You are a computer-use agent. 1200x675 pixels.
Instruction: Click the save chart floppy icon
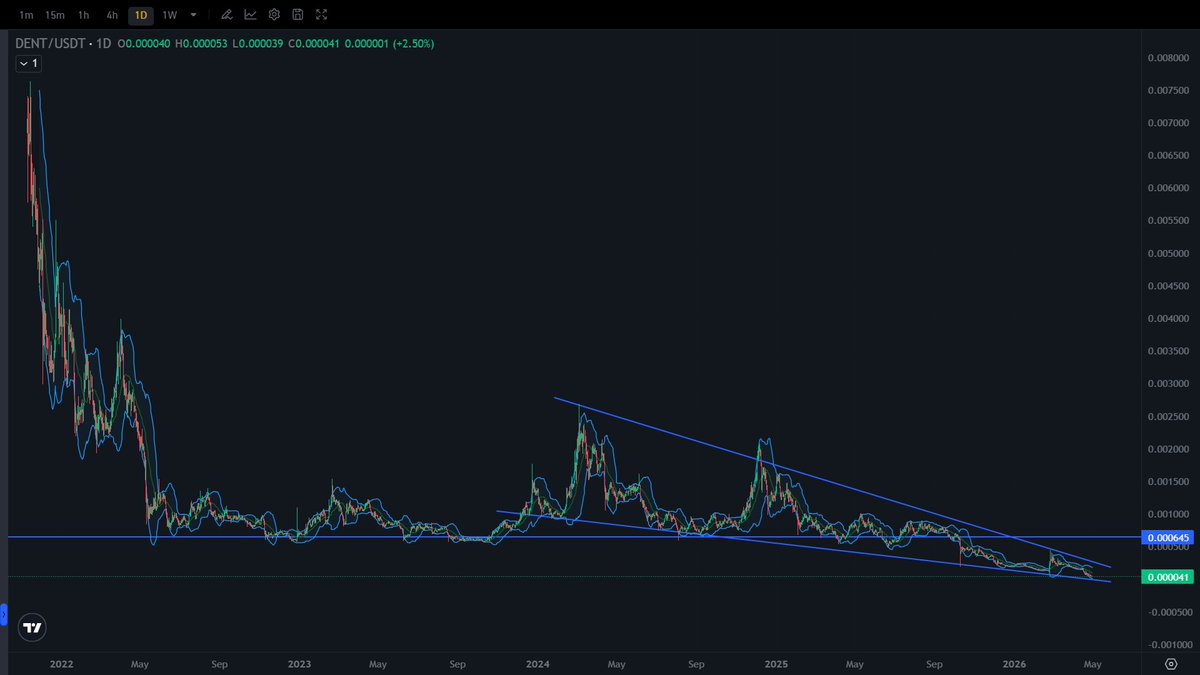coord(297,15)
